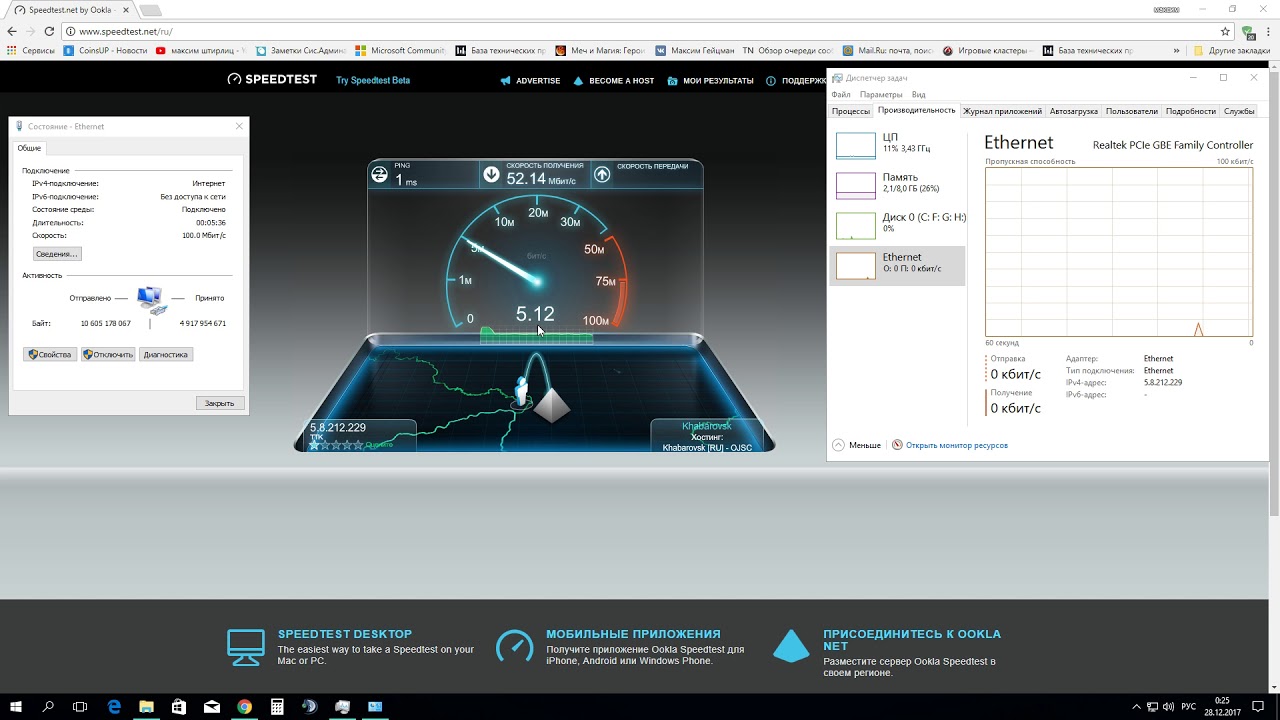The image size is (1280, 720).
Task: Switch to the Пользователи tab
Action: [1132, 111]
